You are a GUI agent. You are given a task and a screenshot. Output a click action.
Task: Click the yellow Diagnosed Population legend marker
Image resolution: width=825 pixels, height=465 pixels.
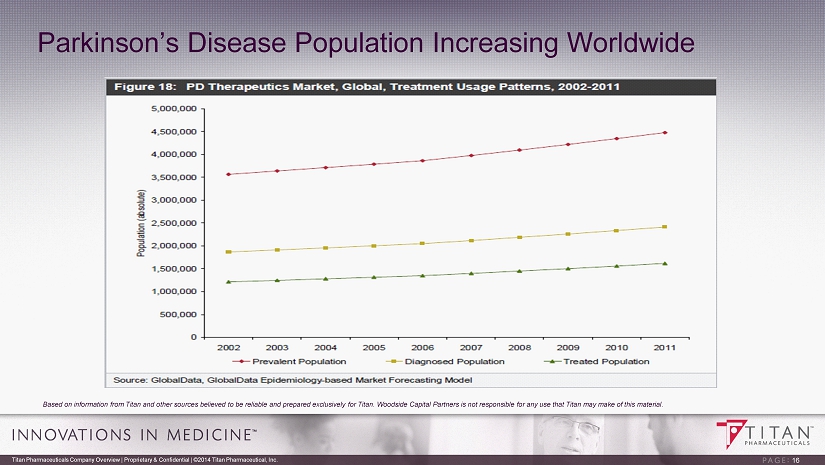[x=393, y=361]
